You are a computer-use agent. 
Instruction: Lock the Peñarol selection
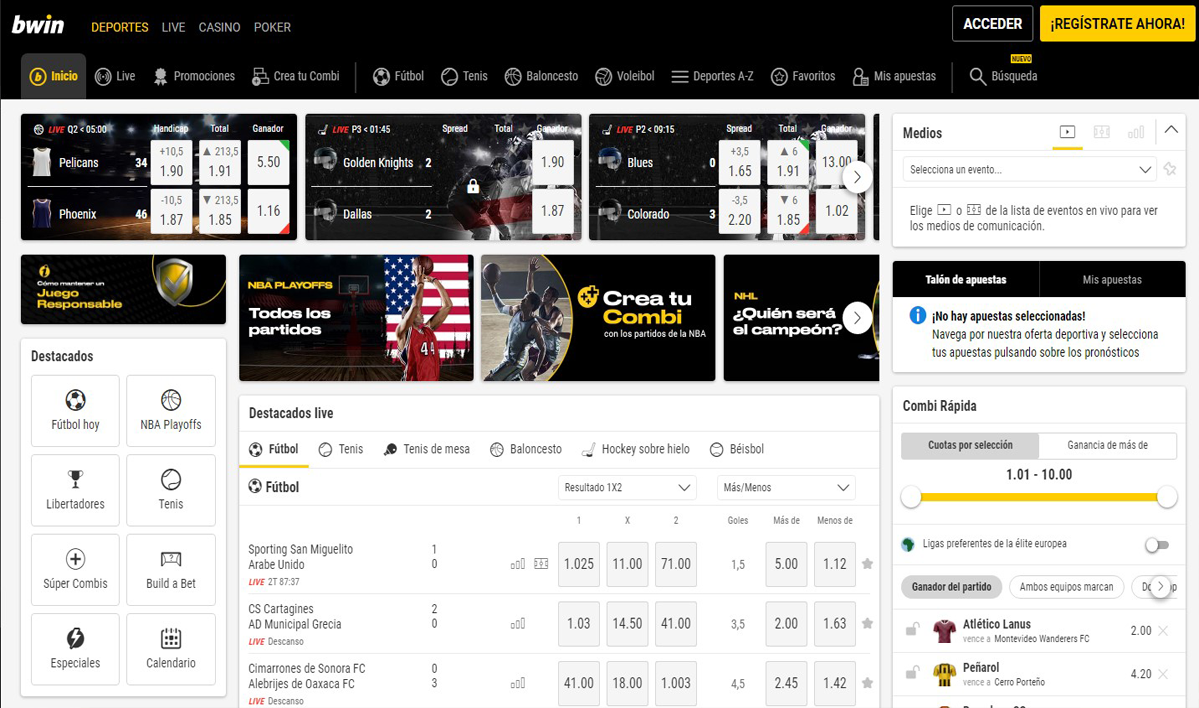coord(912,673)
